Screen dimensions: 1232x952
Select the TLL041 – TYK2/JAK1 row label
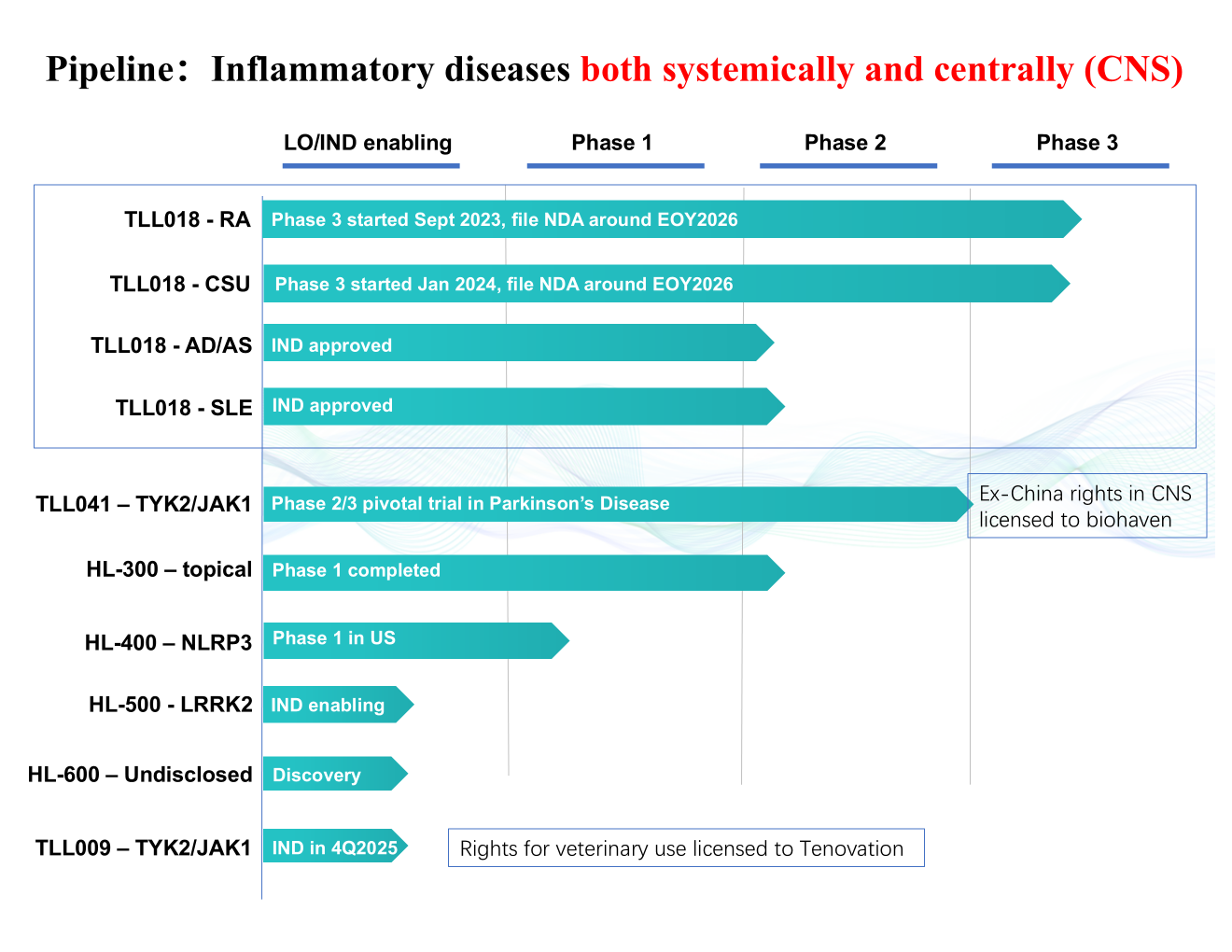[x=144, y=505]
